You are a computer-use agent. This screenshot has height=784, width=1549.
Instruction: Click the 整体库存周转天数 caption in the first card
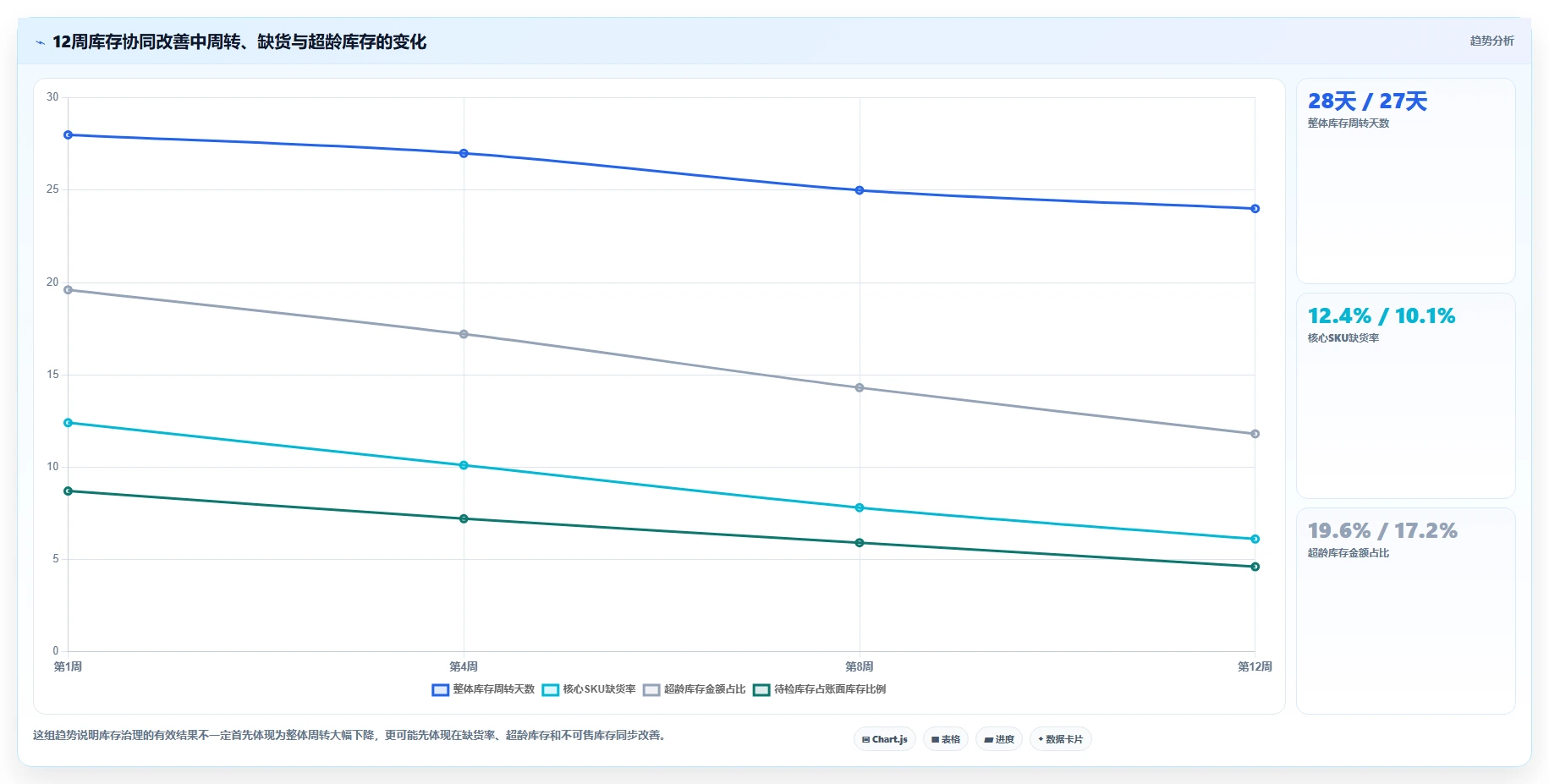tap(1349, 123)
